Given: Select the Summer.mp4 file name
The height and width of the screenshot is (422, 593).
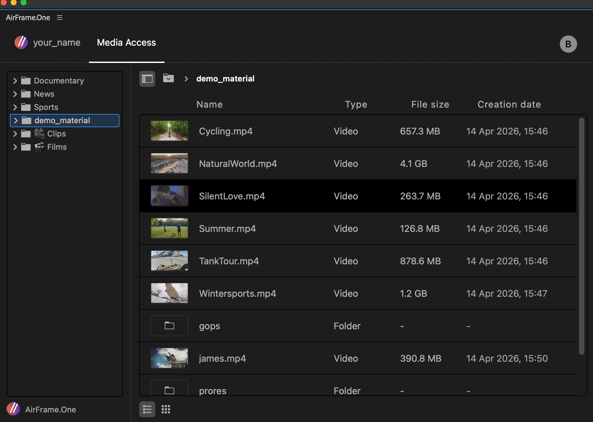Looking at the screenshot, I should click(227, 229).
